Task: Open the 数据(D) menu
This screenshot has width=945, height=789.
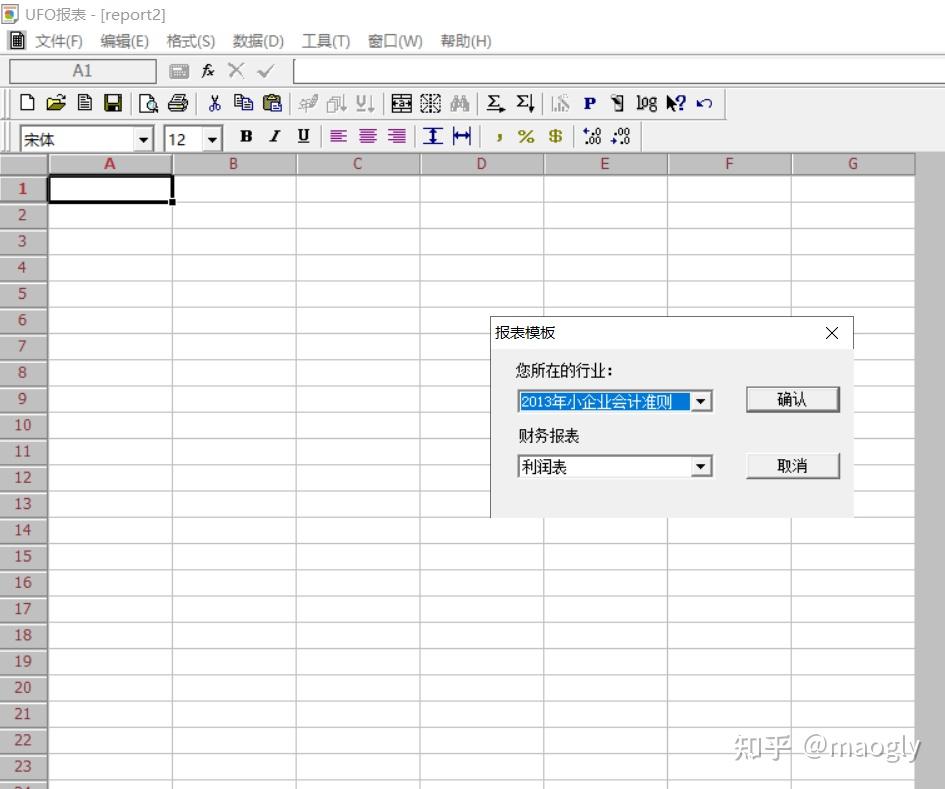Action: point(258,41)
